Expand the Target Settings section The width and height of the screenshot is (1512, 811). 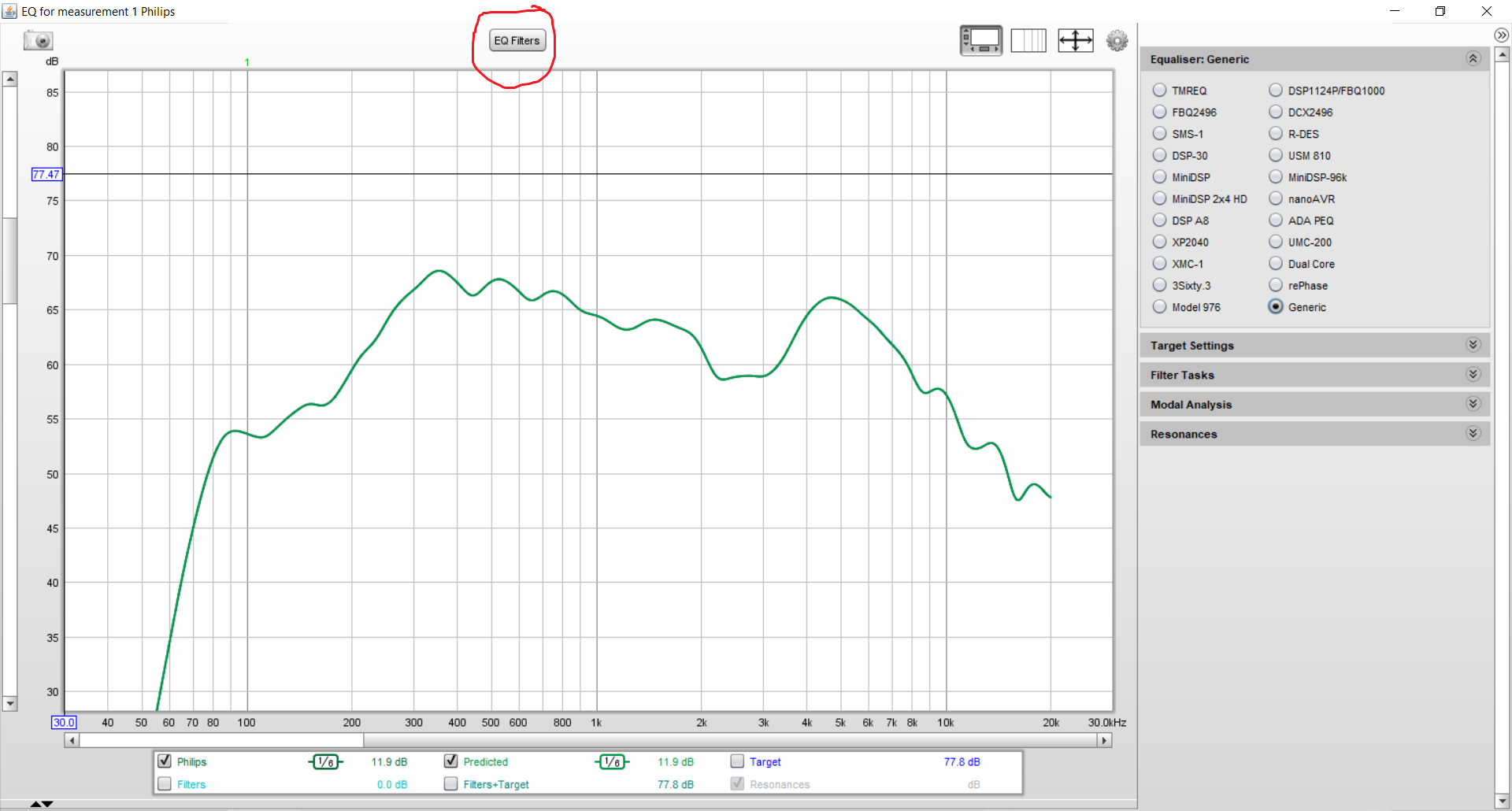[1473, 345]
